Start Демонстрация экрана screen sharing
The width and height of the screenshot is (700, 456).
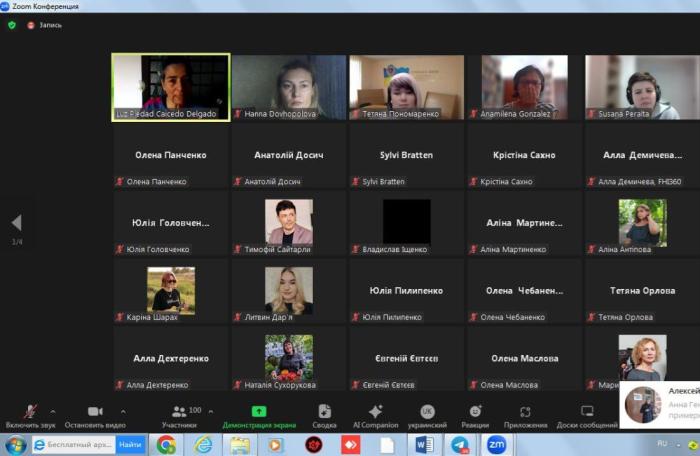pos(259,415)
